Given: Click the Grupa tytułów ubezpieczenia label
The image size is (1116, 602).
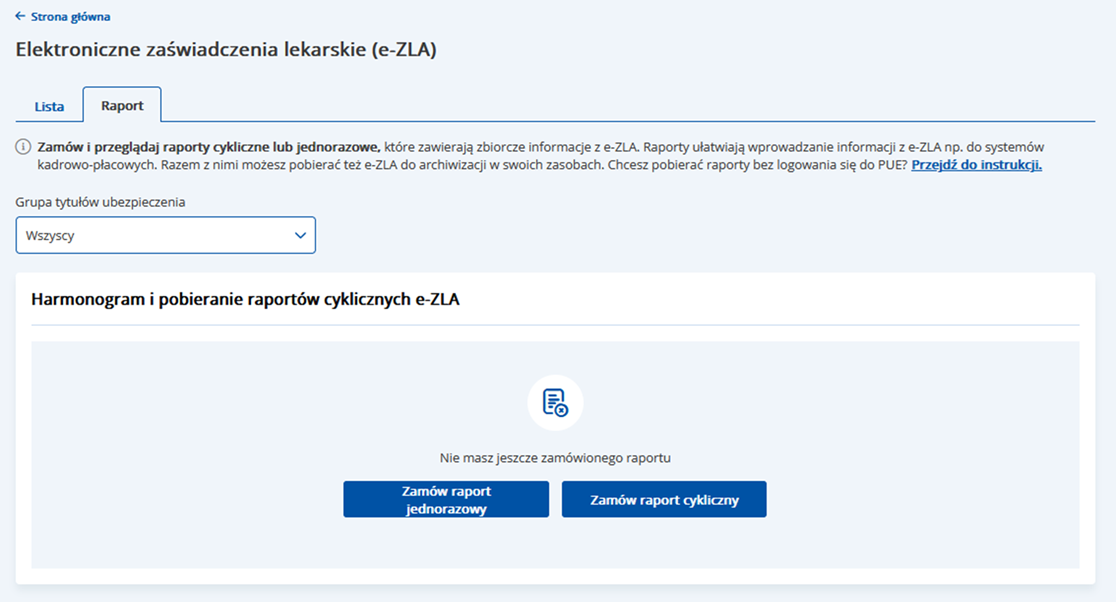Looking at the screenshot, I should (103, 203).
